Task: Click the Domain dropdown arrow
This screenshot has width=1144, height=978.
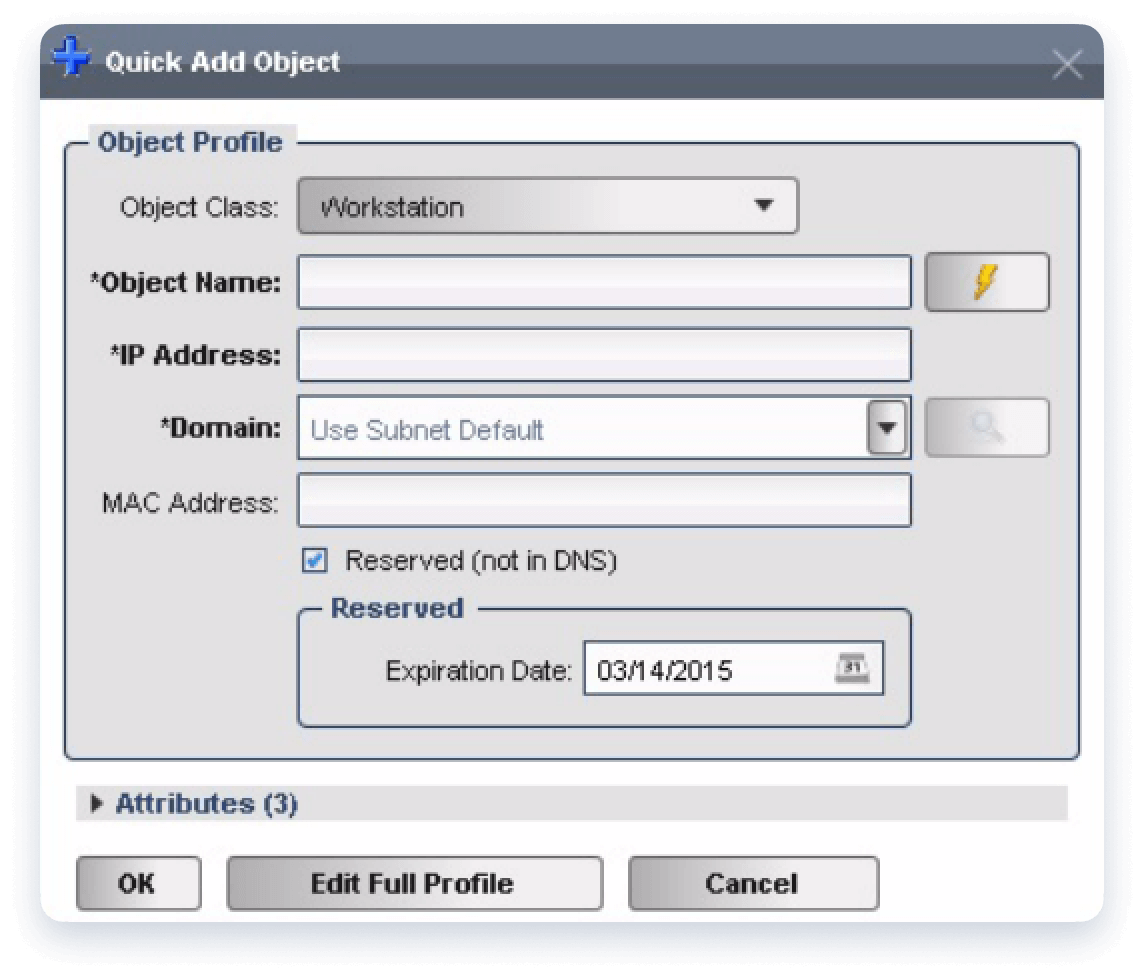Action: (886, 429)
